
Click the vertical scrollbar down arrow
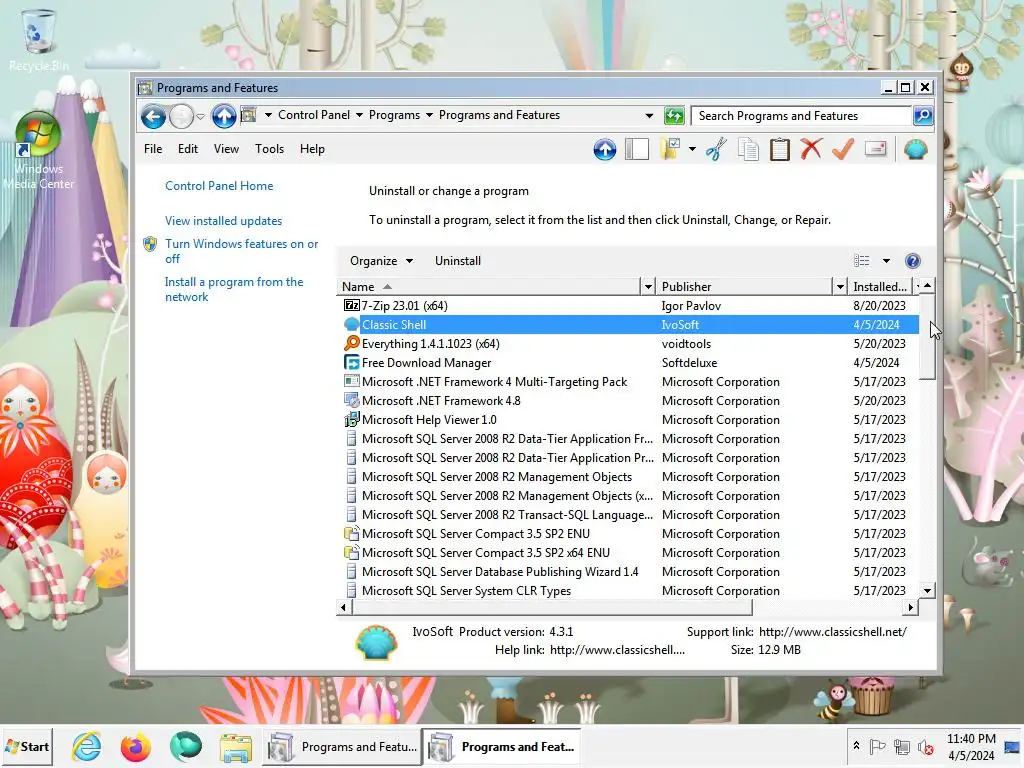tap(927, 590)
